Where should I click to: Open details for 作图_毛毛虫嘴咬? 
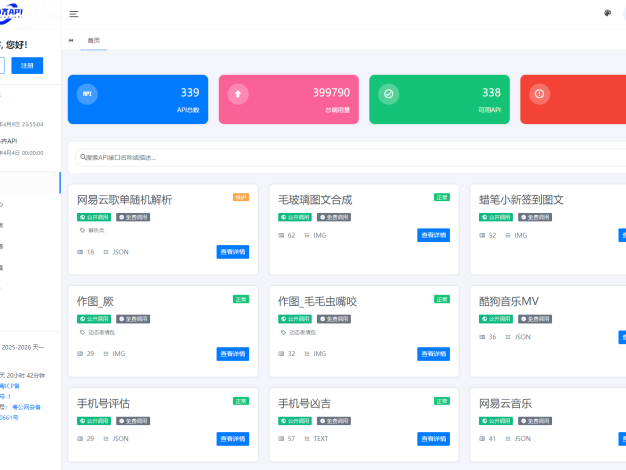(434, 354)
